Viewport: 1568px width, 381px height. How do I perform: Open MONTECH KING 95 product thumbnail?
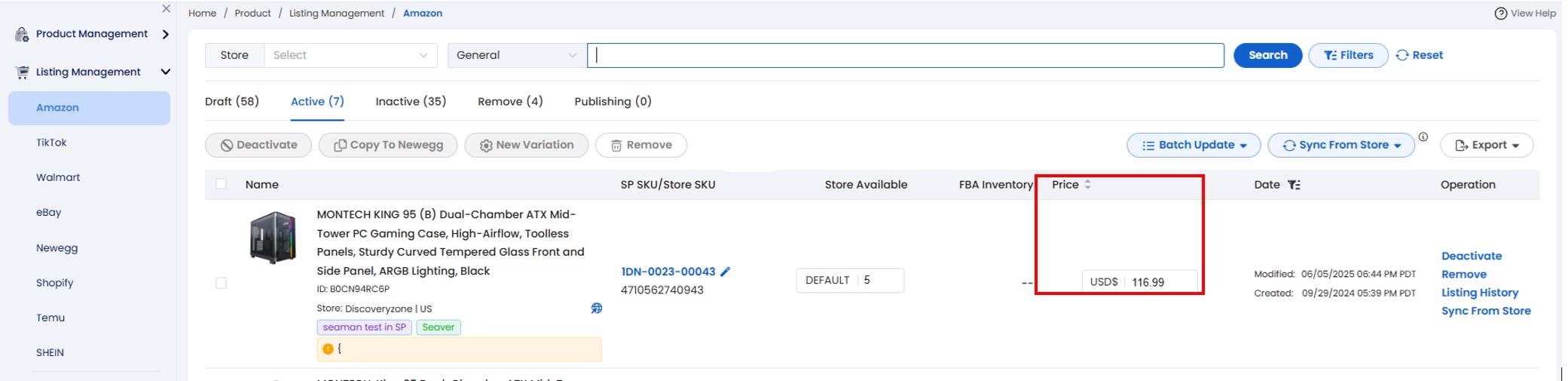(x=273, y=238)
